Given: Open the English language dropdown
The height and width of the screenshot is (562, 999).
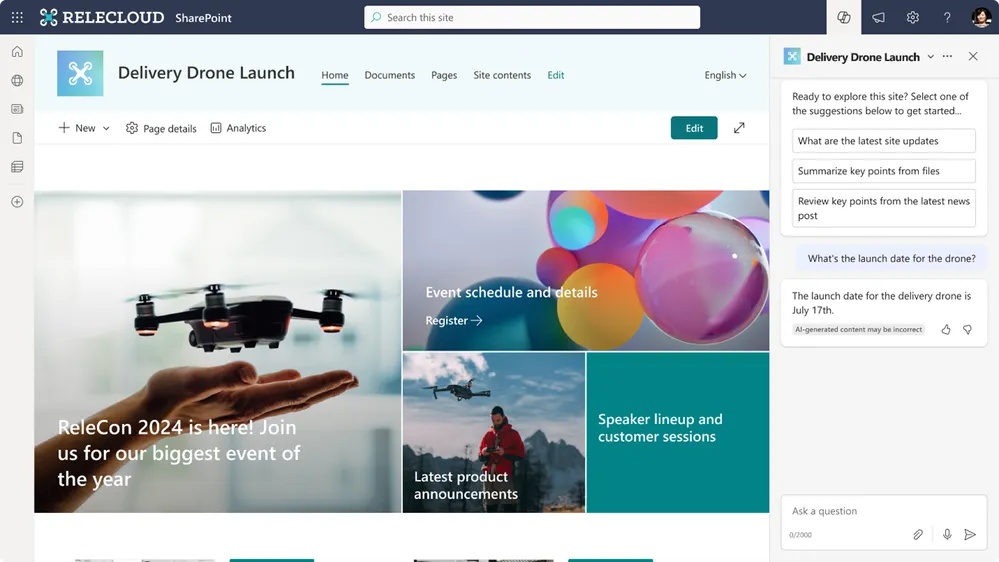Looking at the screenshot, I should point(725,75).
